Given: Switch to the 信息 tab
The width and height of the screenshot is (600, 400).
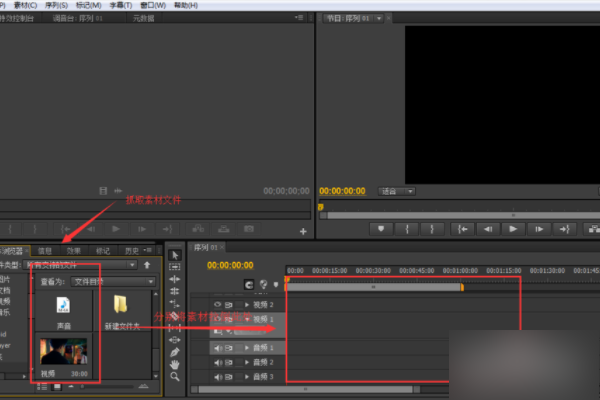Looking at the screenshot, I should pyautogui.click(x=45, y=251).
